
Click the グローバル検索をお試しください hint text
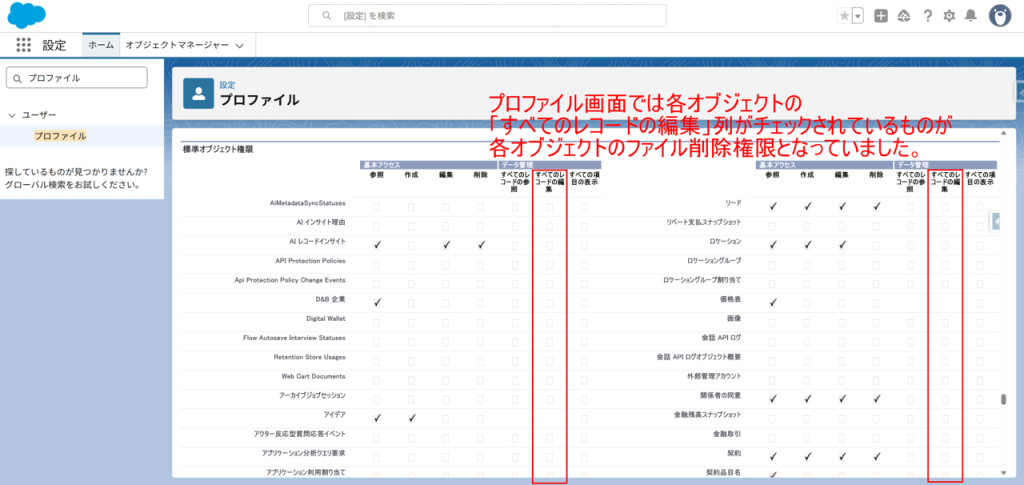72,185
